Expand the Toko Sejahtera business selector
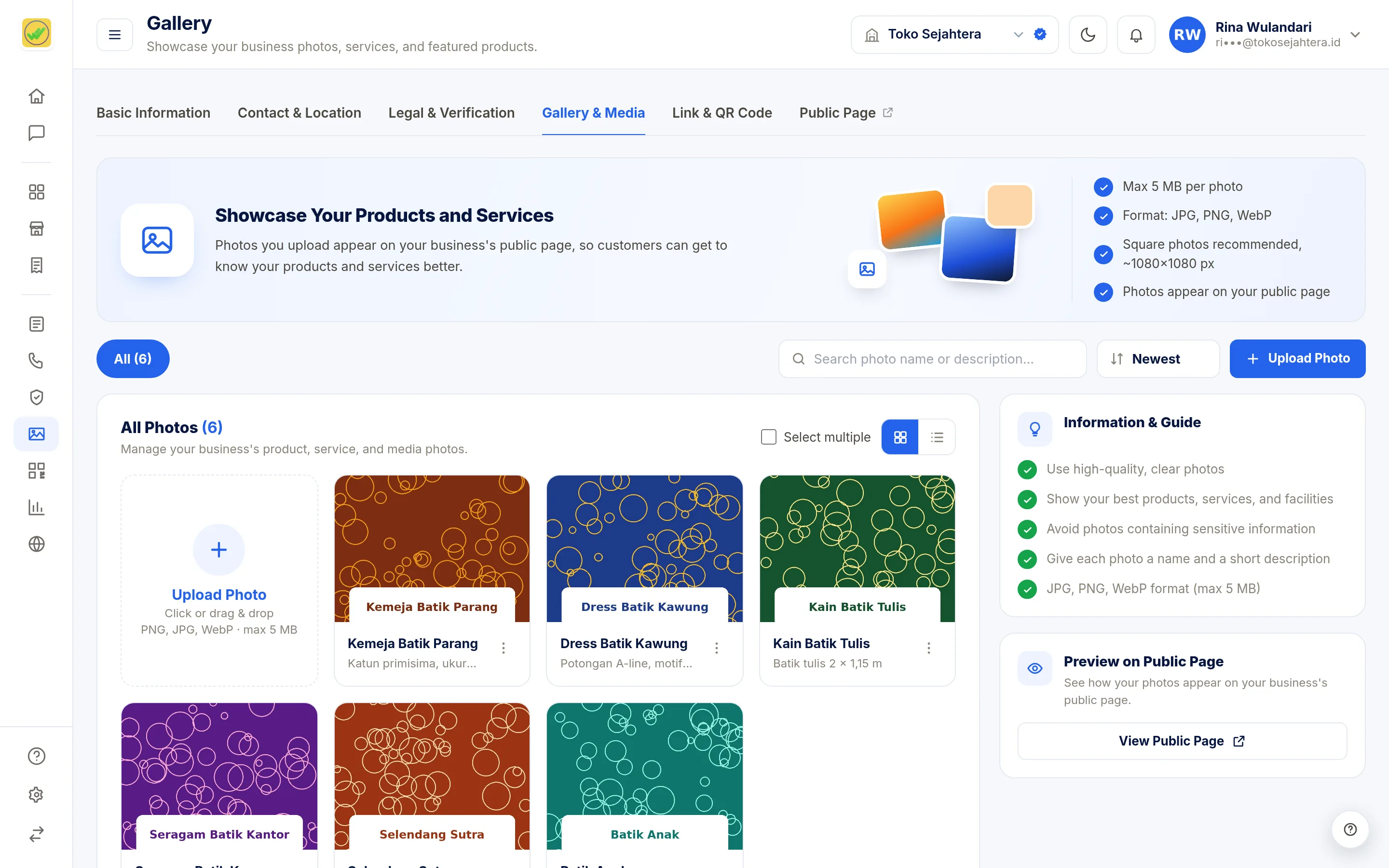1389x868 pixels. [x=954, y=35]
